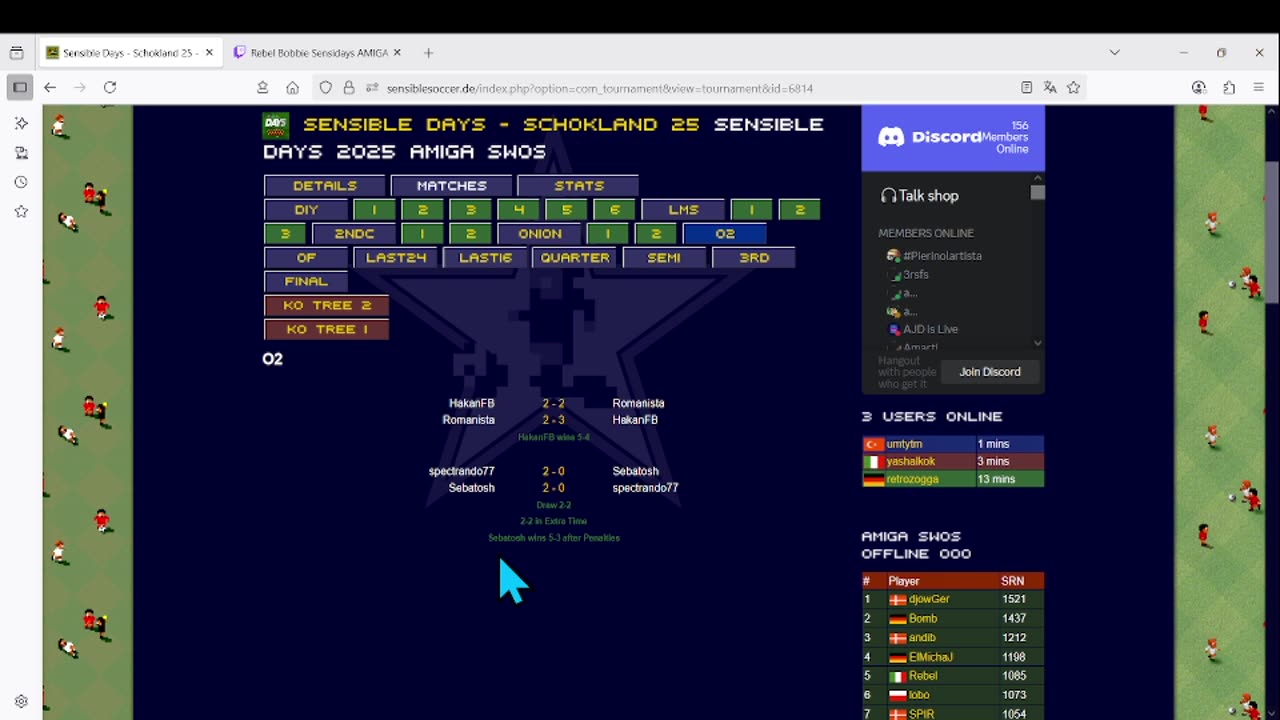
Task: Open the Semi round tab
Action: 664,258
